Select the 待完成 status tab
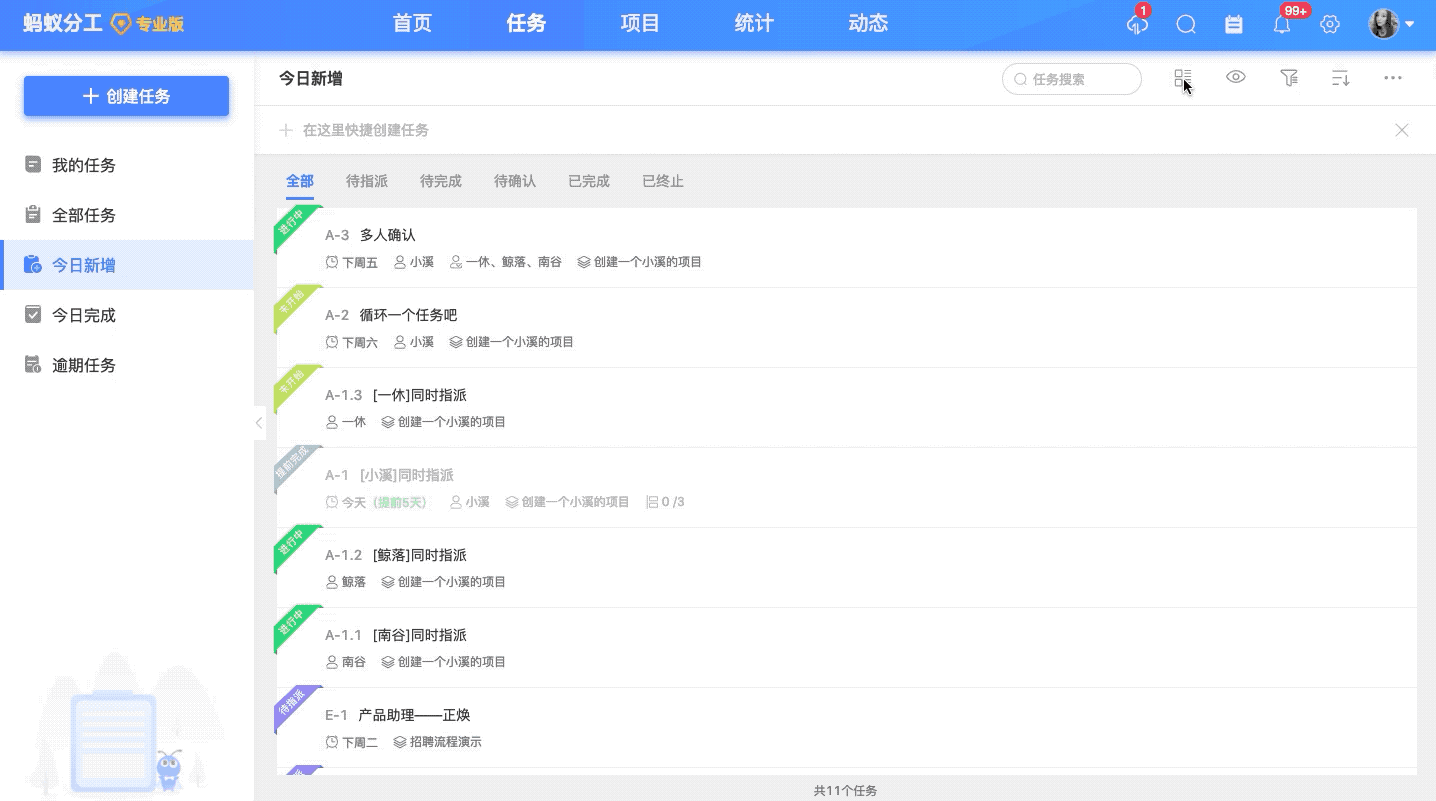This screenshot has width=1436, height=801. pyautogui.click(x=441, y=181)
